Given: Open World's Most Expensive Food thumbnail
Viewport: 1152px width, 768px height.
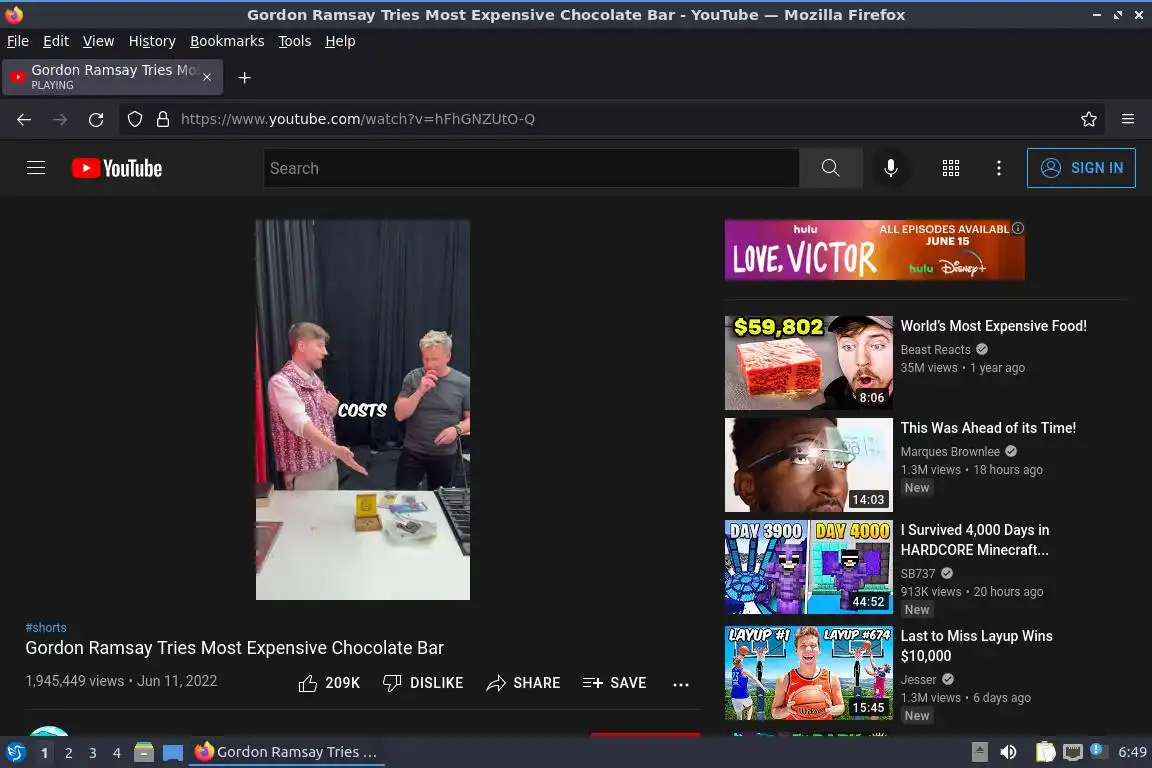Looking at the screenshot, I should (x=809, y=363).
